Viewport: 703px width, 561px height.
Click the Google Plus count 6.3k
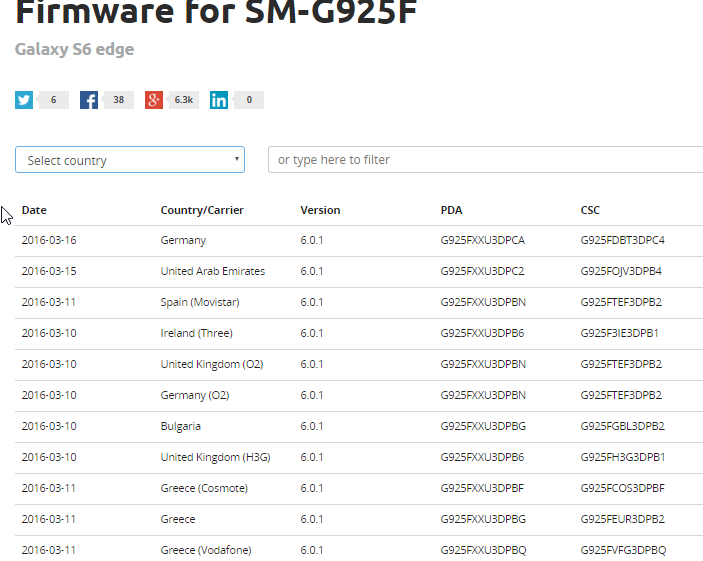[183, 100]
